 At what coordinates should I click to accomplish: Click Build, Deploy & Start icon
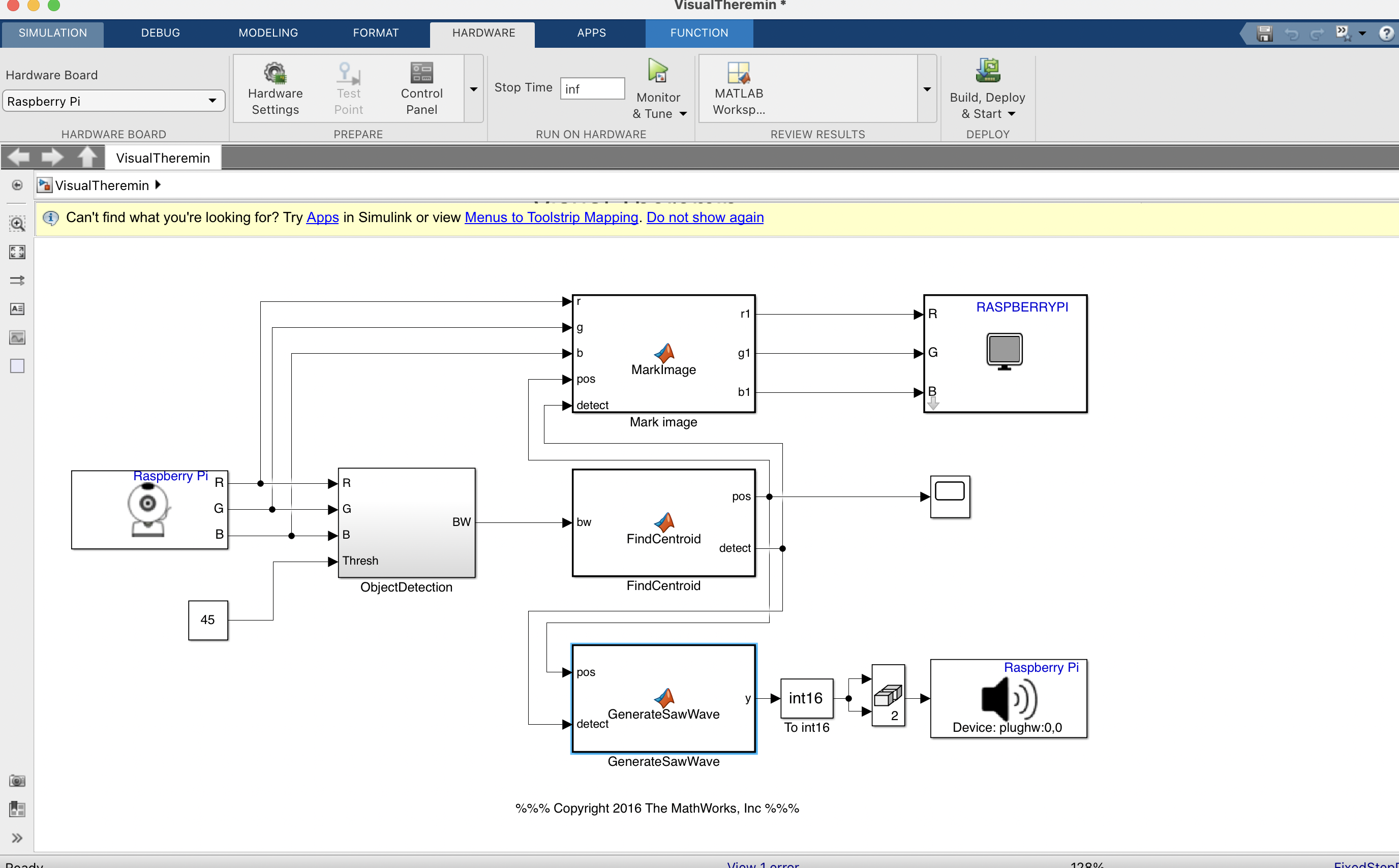point(987,72)
